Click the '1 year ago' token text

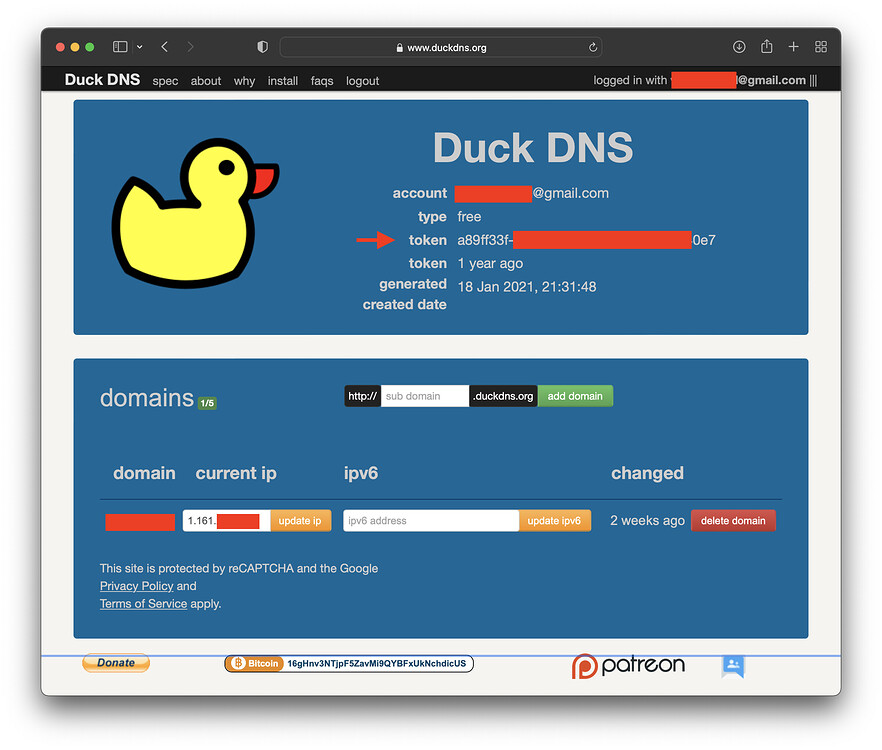[490, 263]
